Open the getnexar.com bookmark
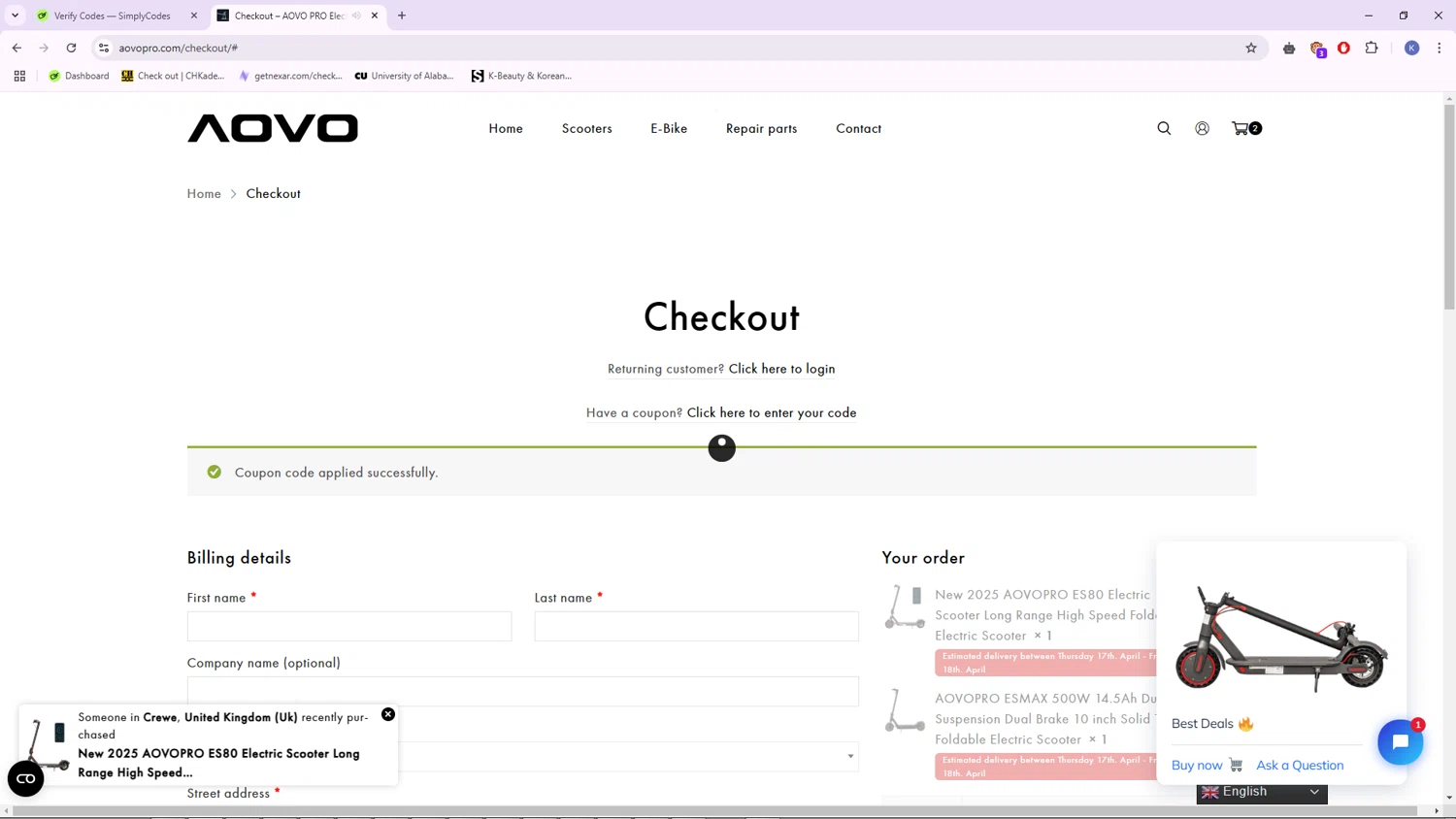Viewport: 1456px width, 819px height. (x=290, y=76)
